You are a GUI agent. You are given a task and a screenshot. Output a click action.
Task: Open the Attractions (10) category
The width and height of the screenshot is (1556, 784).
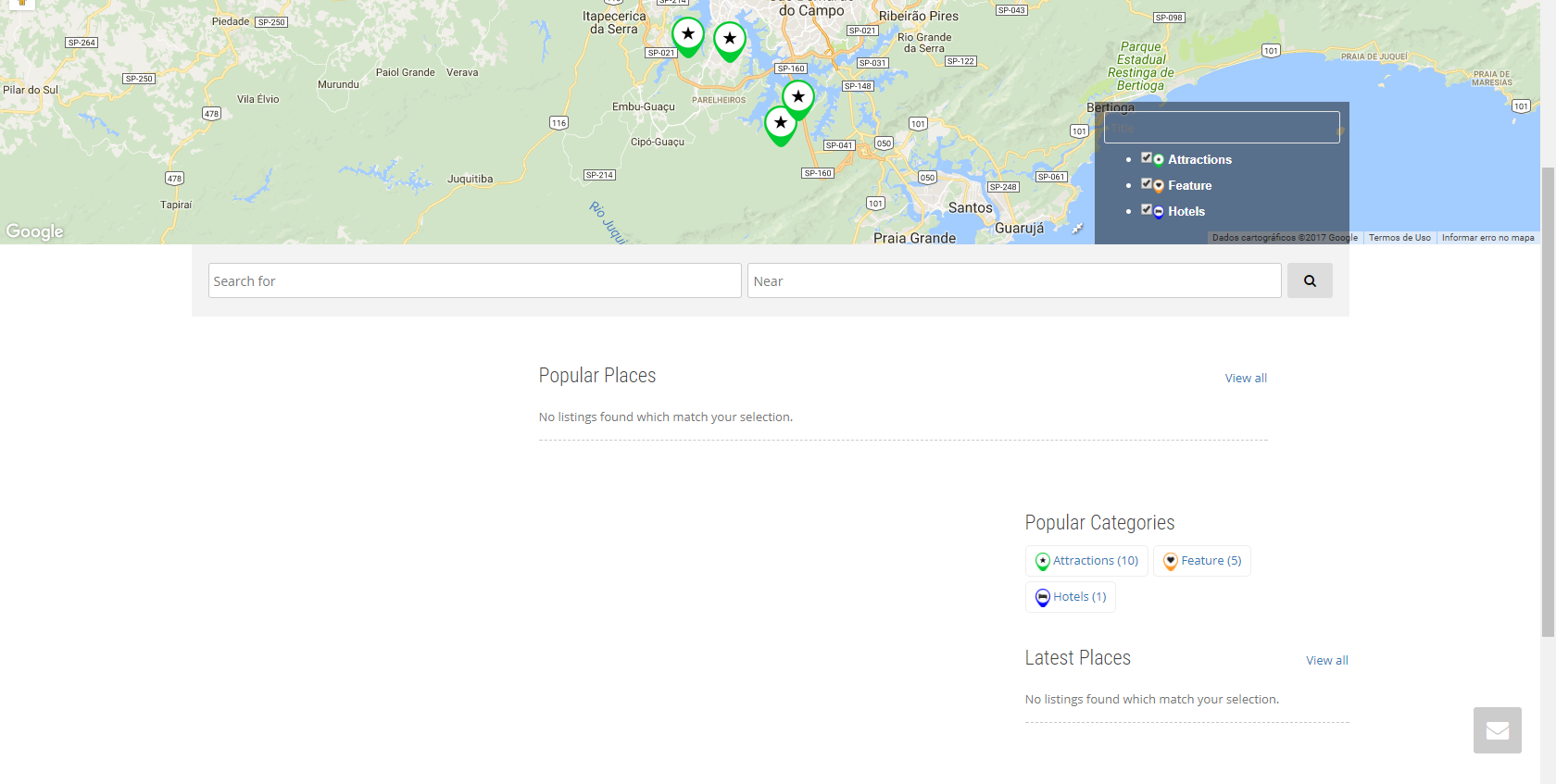[x=1086, y=561]
